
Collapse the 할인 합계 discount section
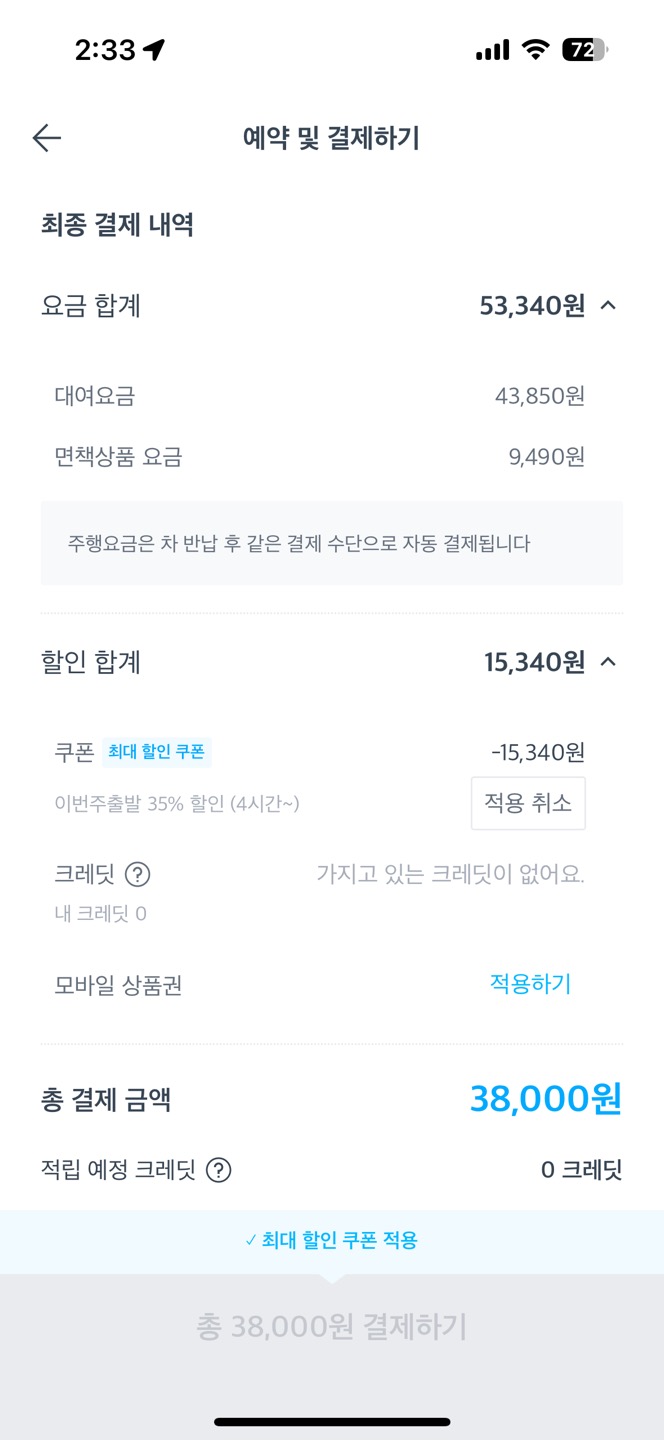point(606,662)
